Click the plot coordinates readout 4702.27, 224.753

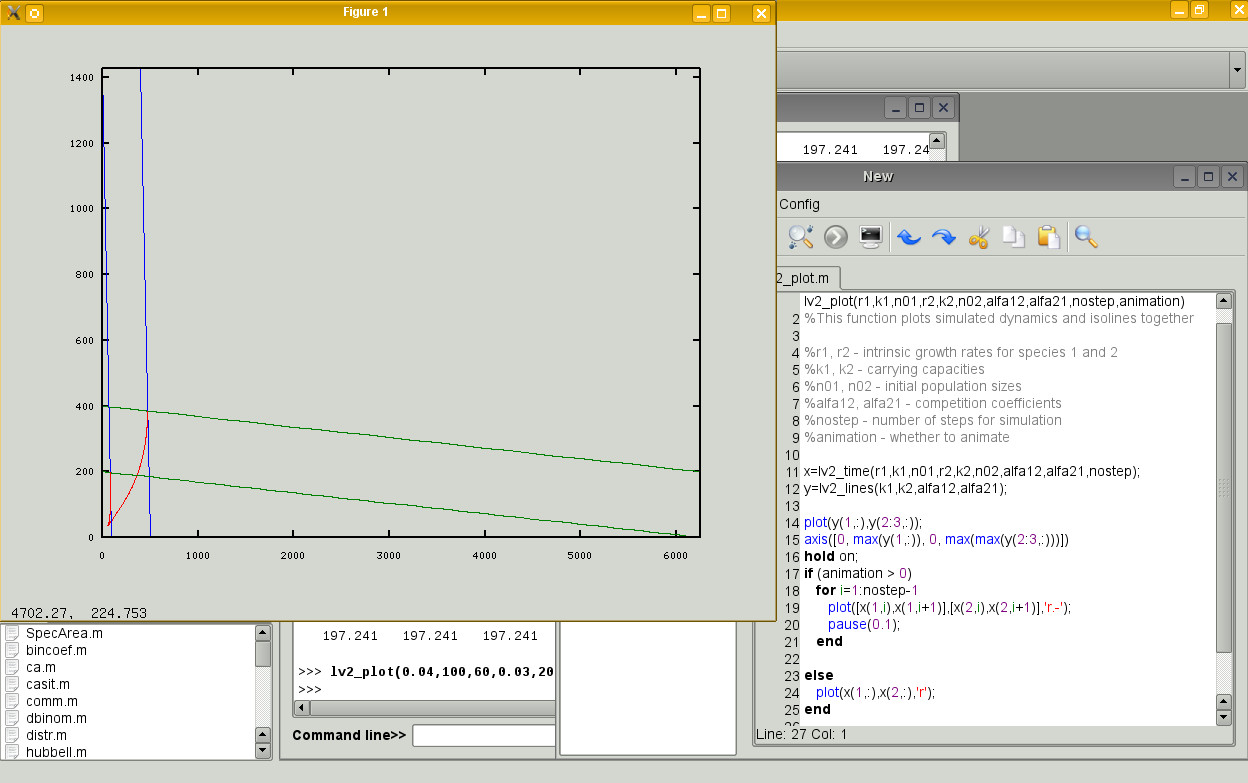79,612
